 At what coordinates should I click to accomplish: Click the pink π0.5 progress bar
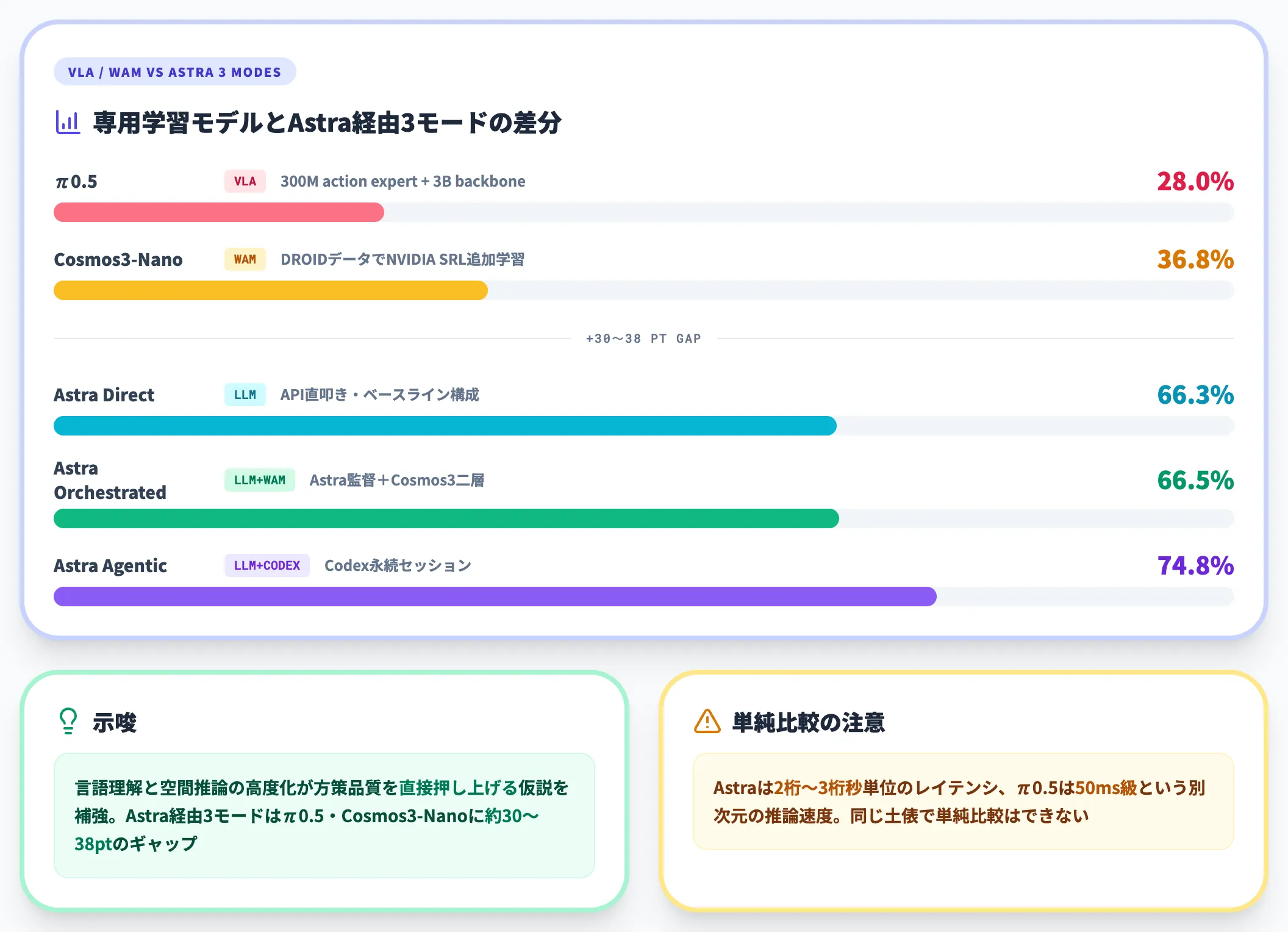219,212
